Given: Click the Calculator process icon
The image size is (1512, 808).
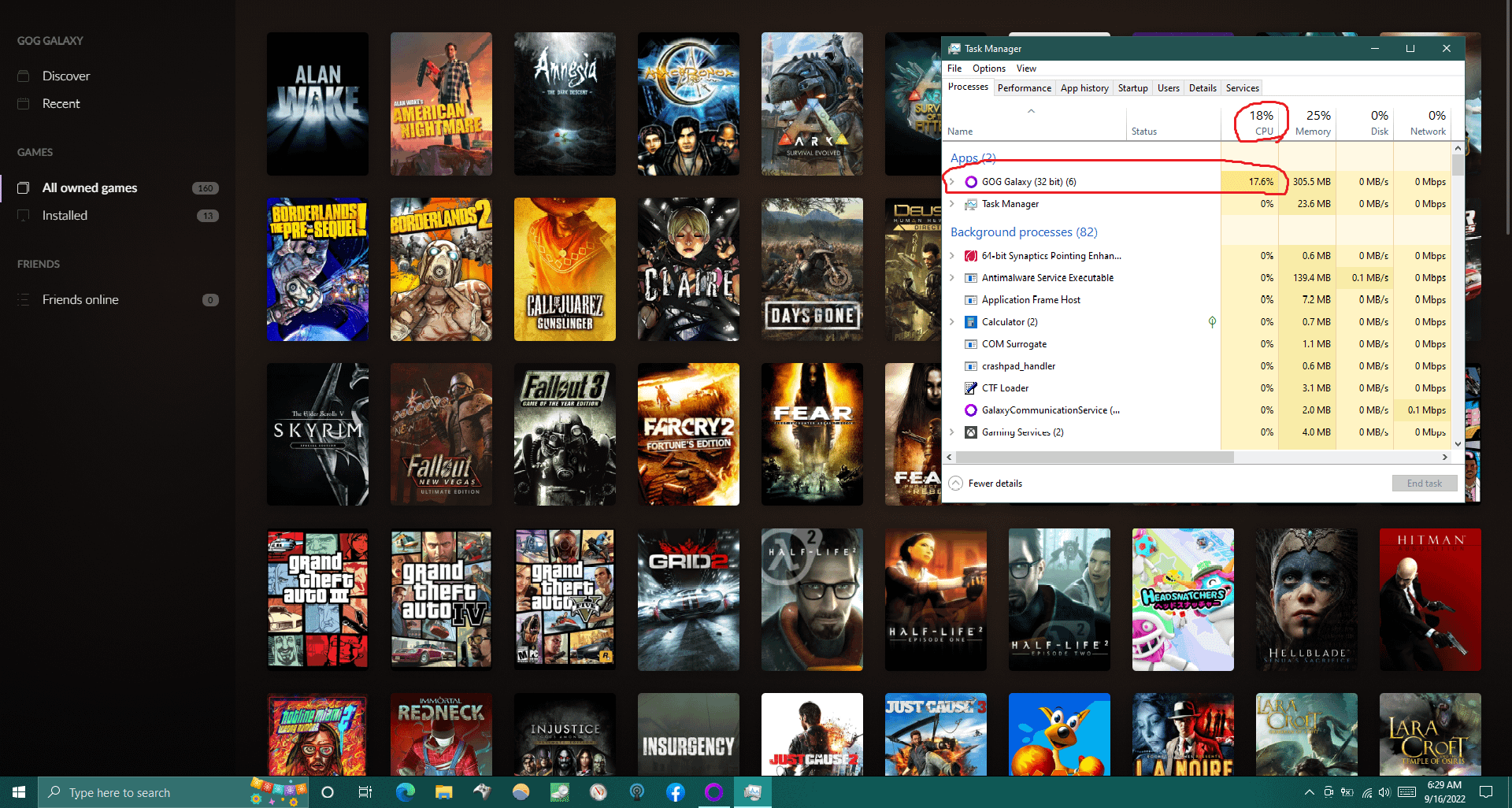Looking at the screenshot, I should [971, 322].
